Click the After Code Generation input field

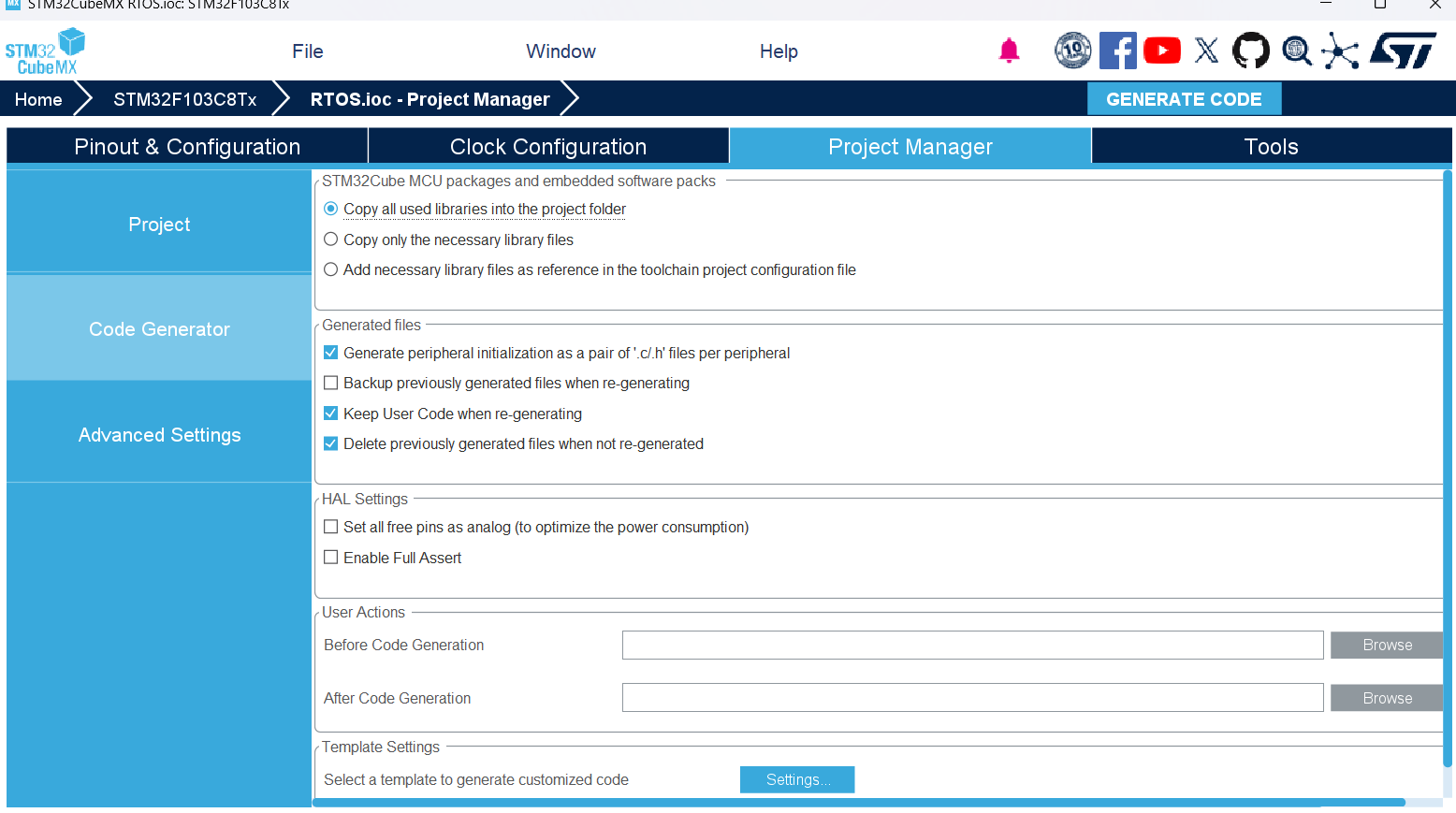point(973,699)
